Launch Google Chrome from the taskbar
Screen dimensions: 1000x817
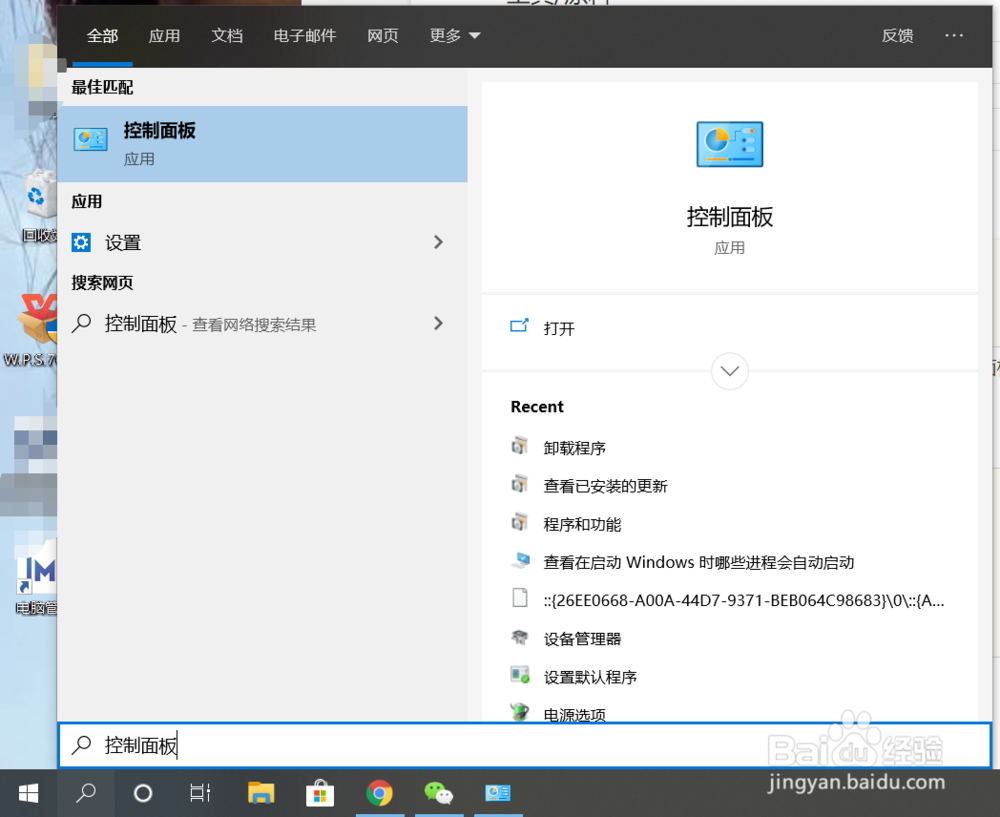[x=379, y=793]
